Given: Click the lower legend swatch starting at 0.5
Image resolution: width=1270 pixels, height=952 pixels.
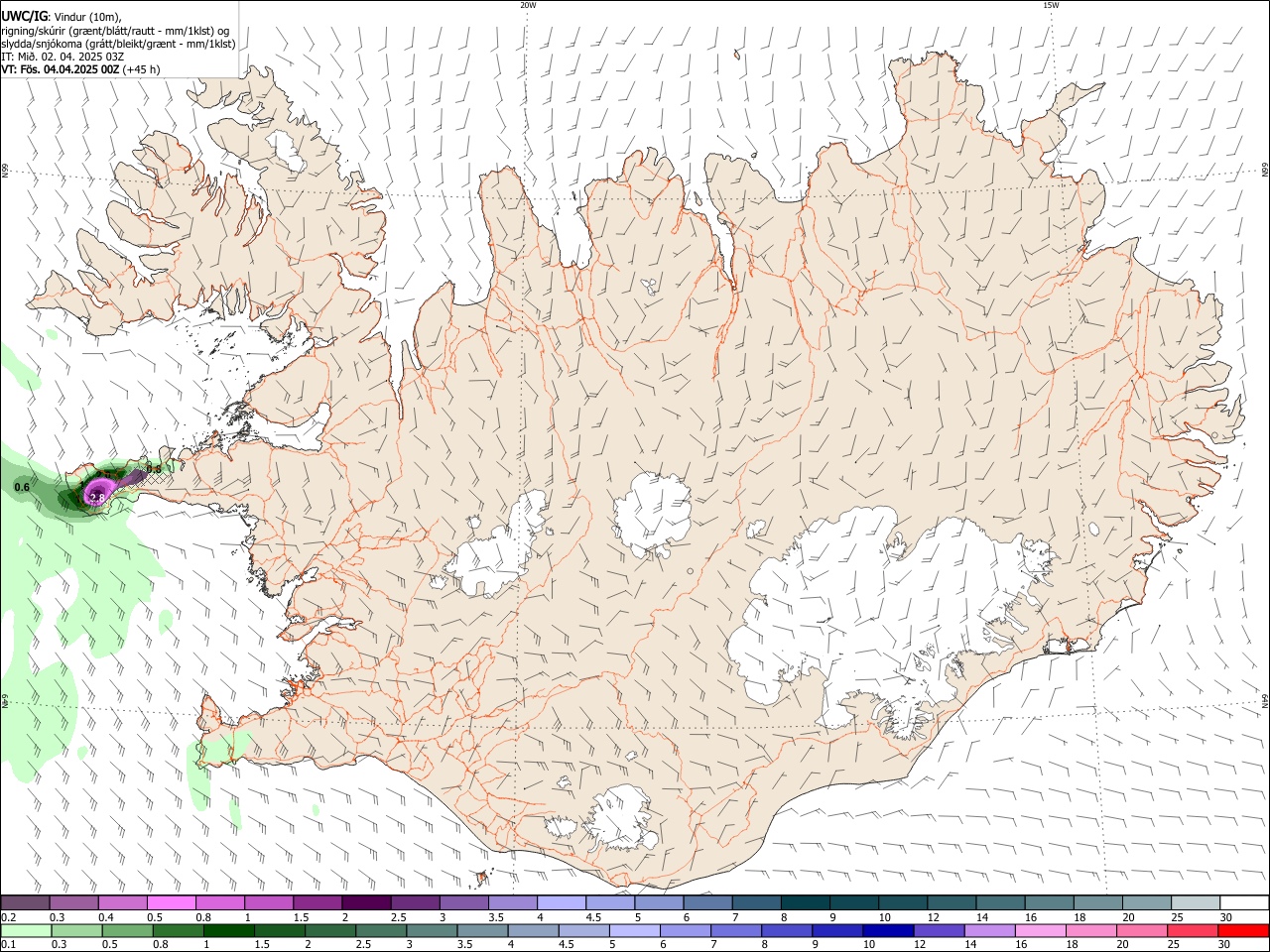Looking at the screenshot, I should click(x=128, y=930).
